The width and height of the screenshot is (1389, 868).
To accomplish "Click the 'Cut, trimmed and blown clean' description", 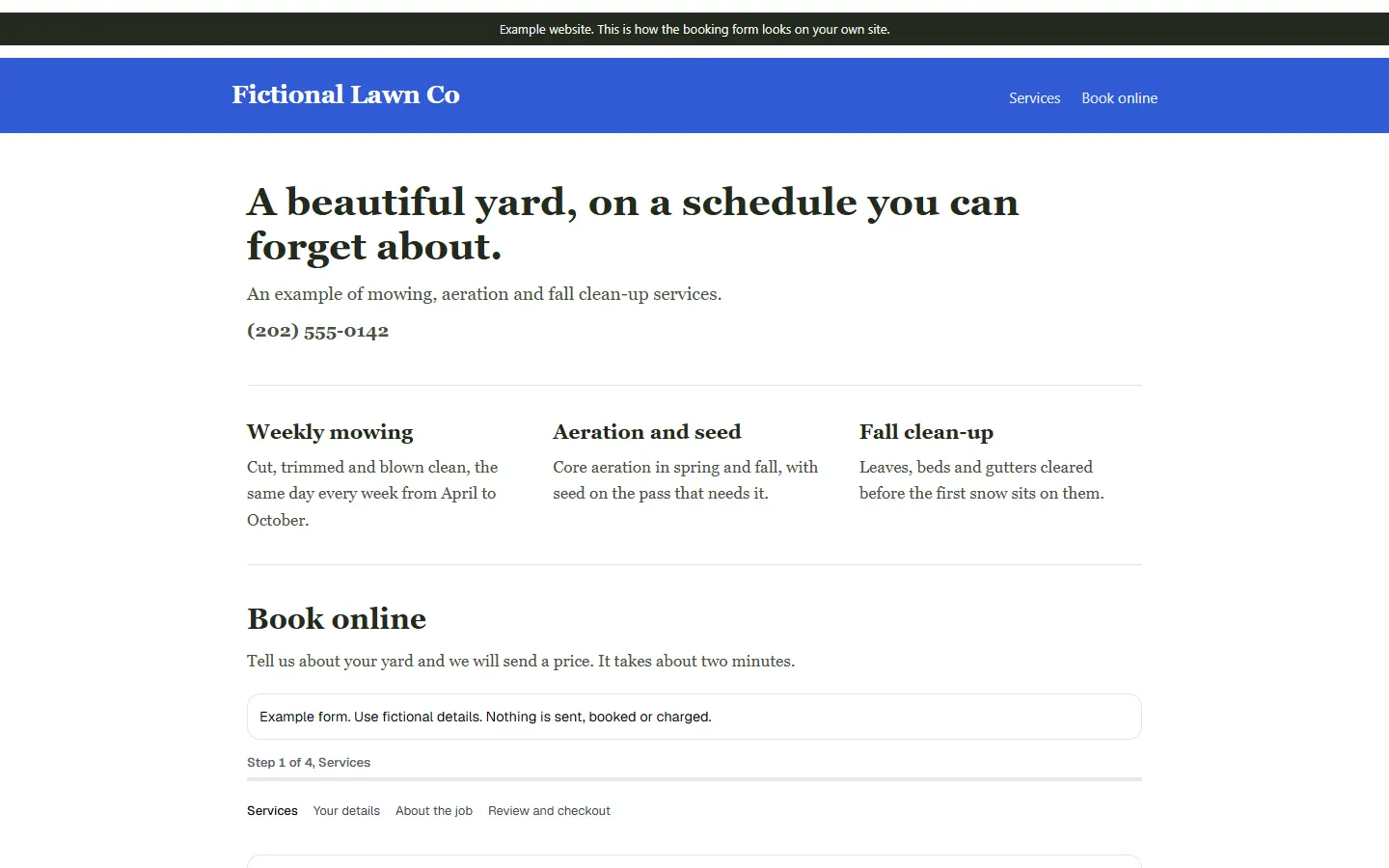I will [372, 493].
